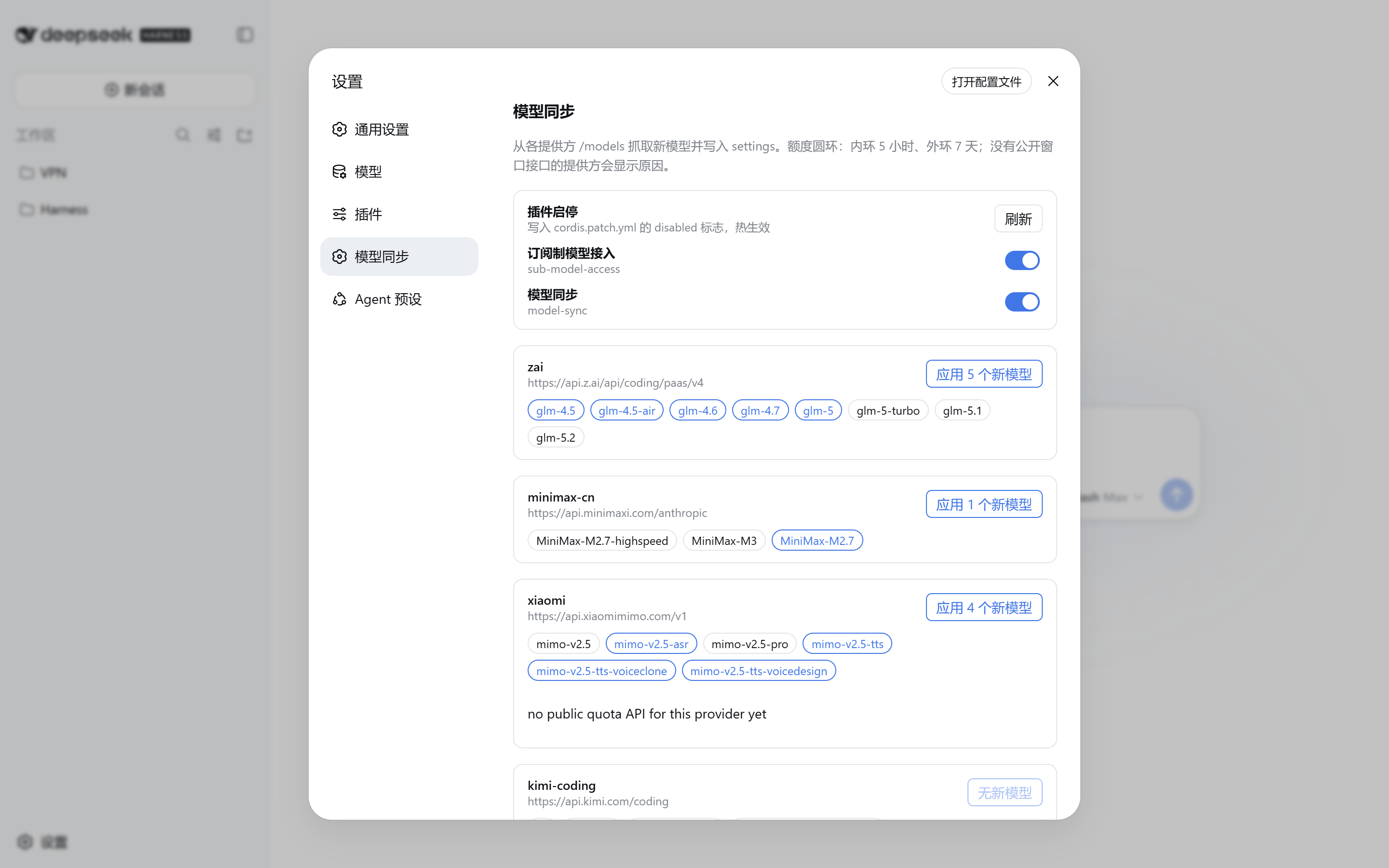Select the MiniMax-M2.7-highspeed chip
Viewport: 1389px width, 868px height.
(601, 540)
